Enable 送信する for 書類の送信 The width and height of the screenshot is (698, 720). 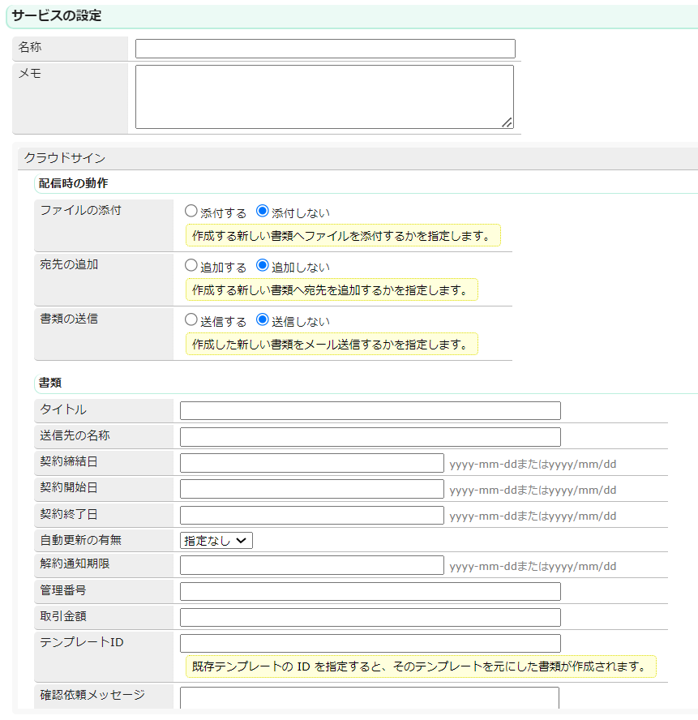191,320
